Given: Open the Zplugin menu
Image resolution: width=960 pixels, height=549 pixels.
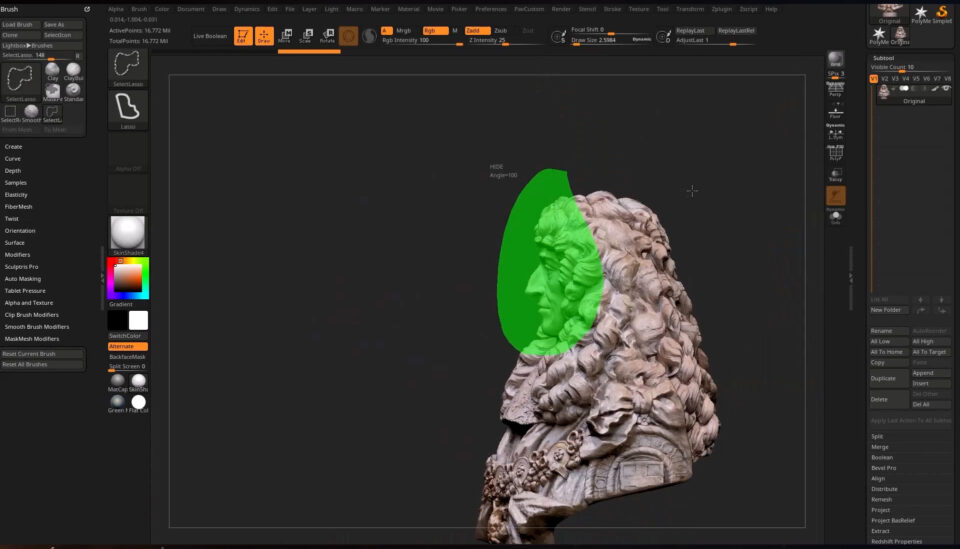Looking at the screenshot, I should coord(722,8).
